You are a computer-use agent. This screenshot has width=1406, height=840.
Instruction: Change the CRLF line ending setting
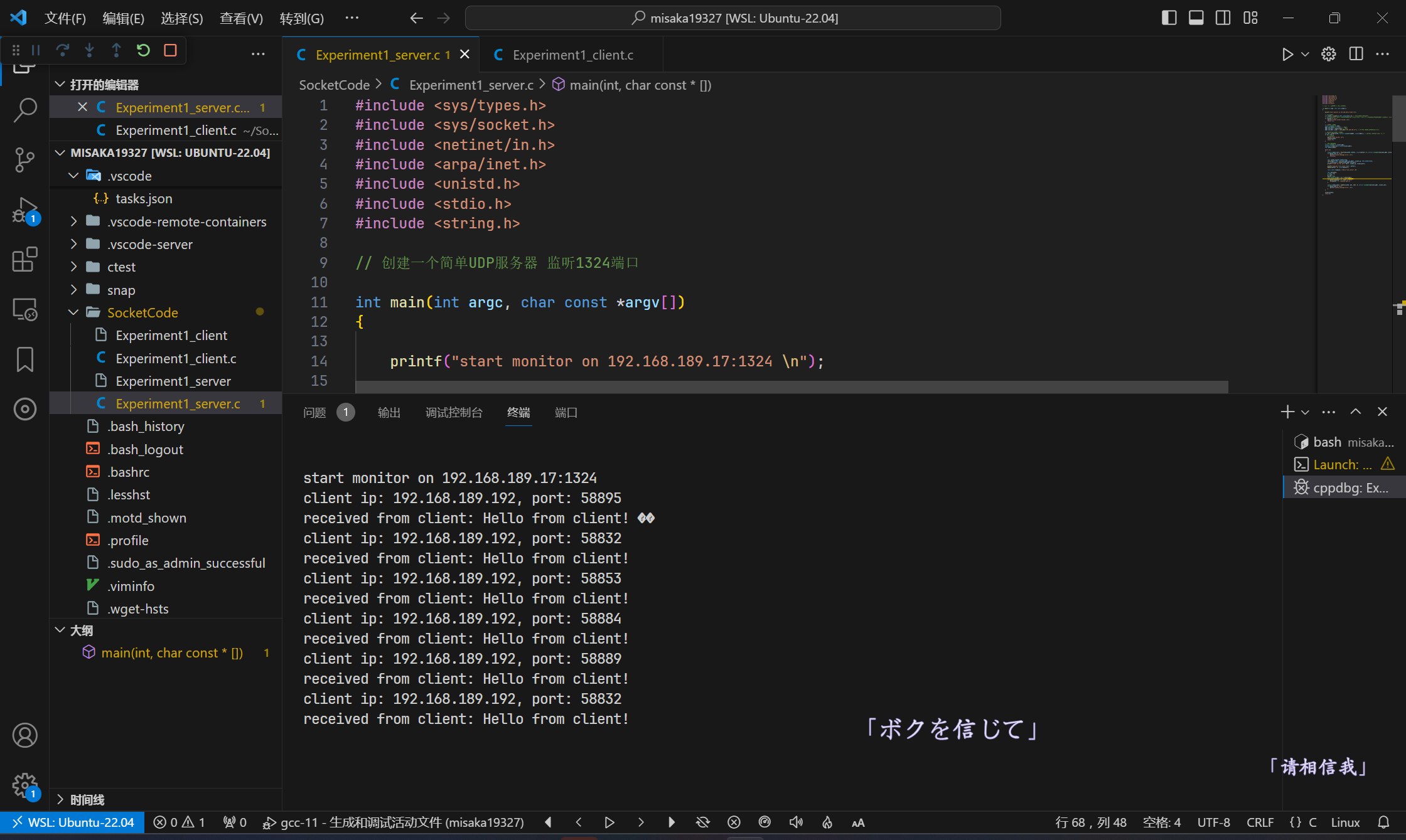point(1260,822)
